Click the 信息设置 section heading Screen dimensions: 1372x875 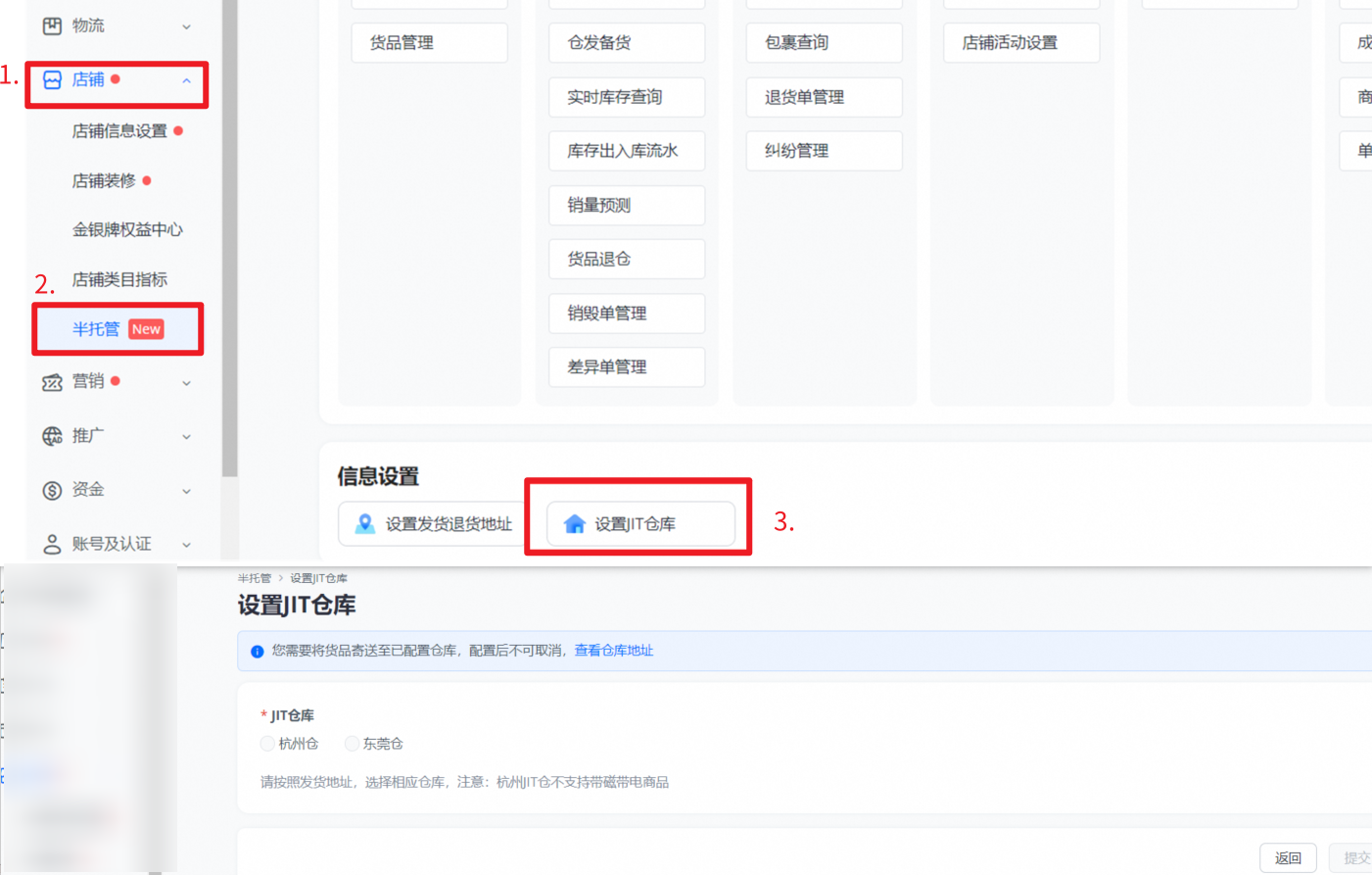[378, 476]
